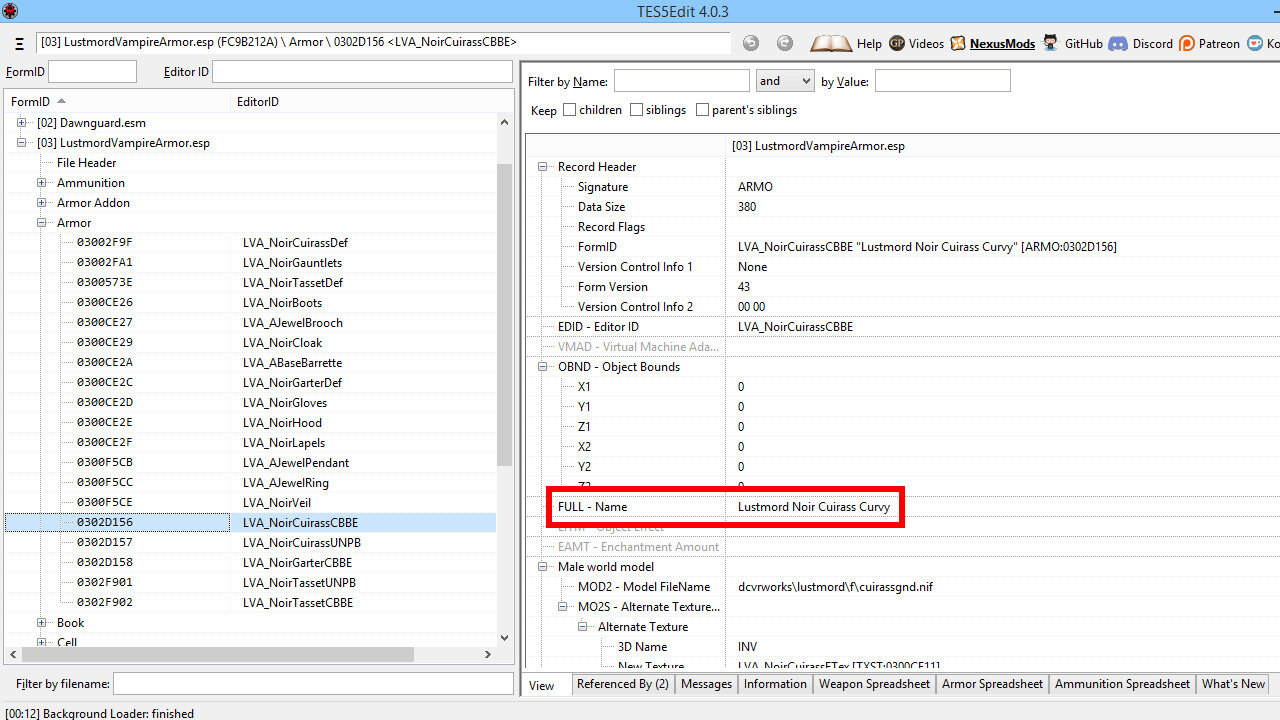The height and width of the screenshot is (720, 1280).
Task: Open Help via the book icon
Action: 830,43
